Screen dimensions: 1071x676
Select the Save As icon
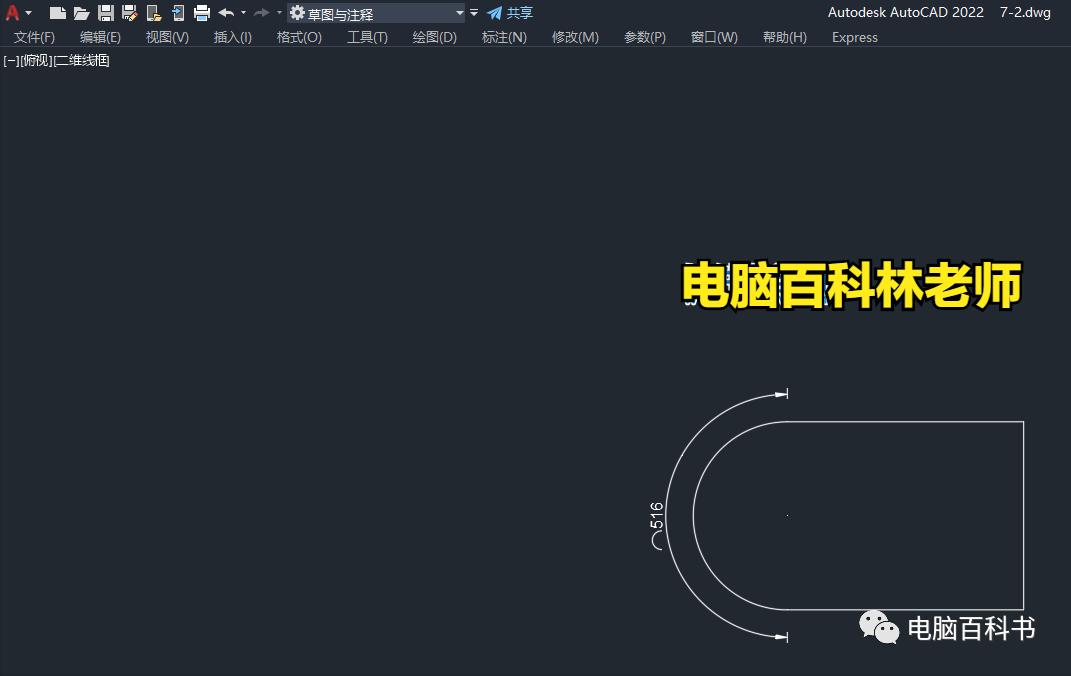point(128,13)
